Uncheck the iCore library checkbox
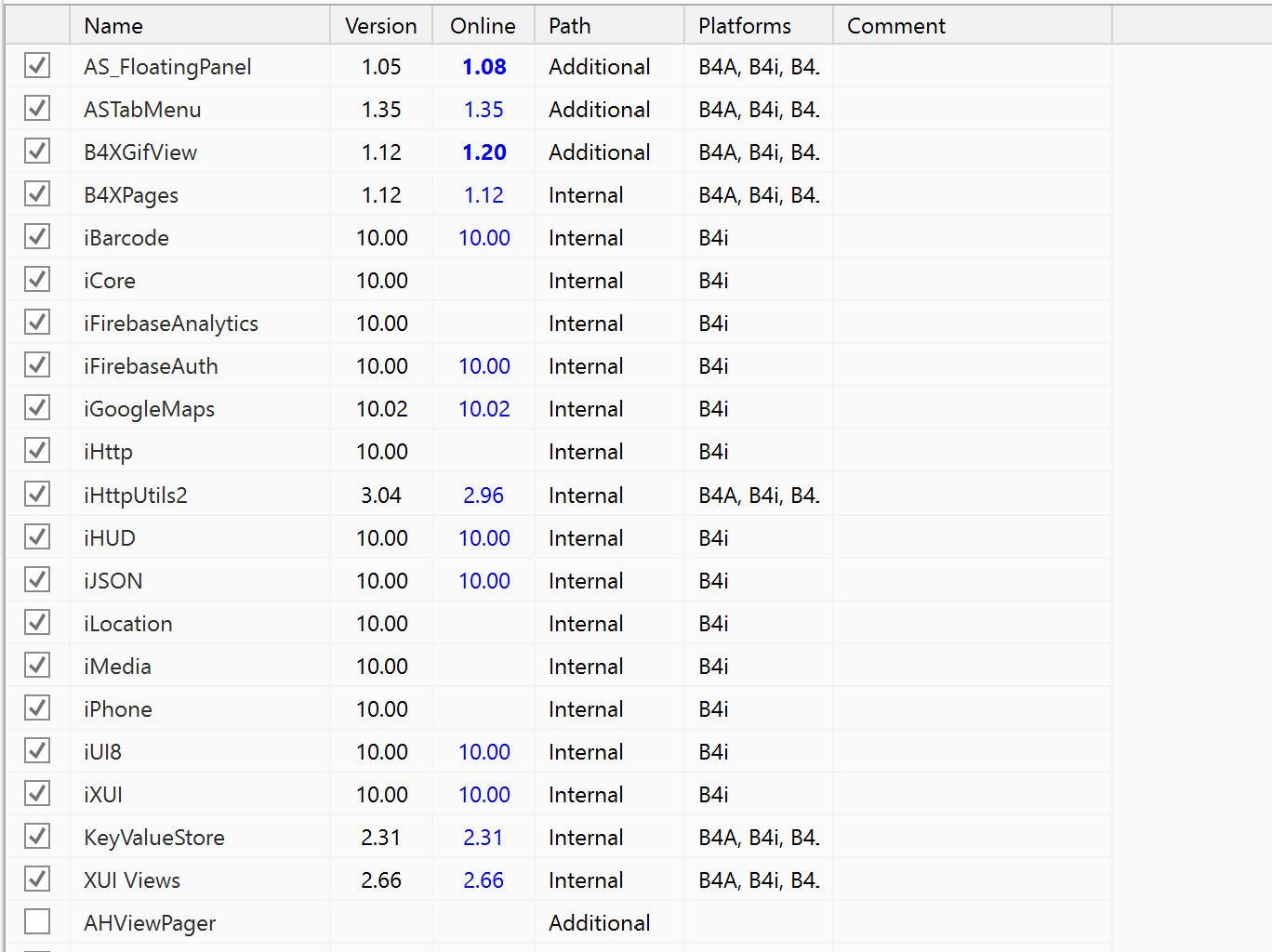Viewport: 1272px width, 952px height. (x=37, y=280)
